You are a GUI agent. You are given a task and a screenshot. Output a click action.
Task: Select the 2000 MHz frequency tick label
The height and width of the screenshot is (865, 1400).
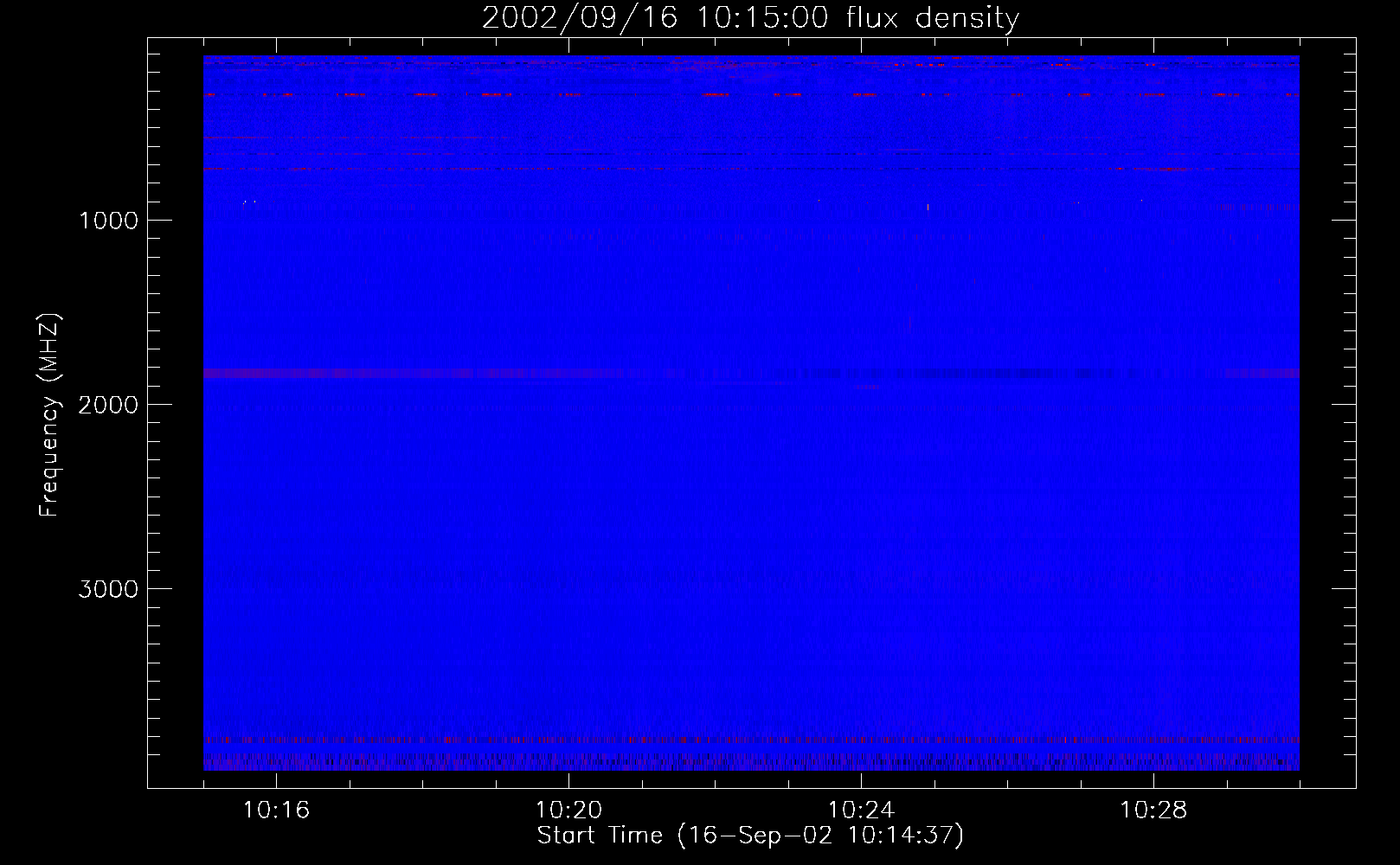tap(108, 405)
